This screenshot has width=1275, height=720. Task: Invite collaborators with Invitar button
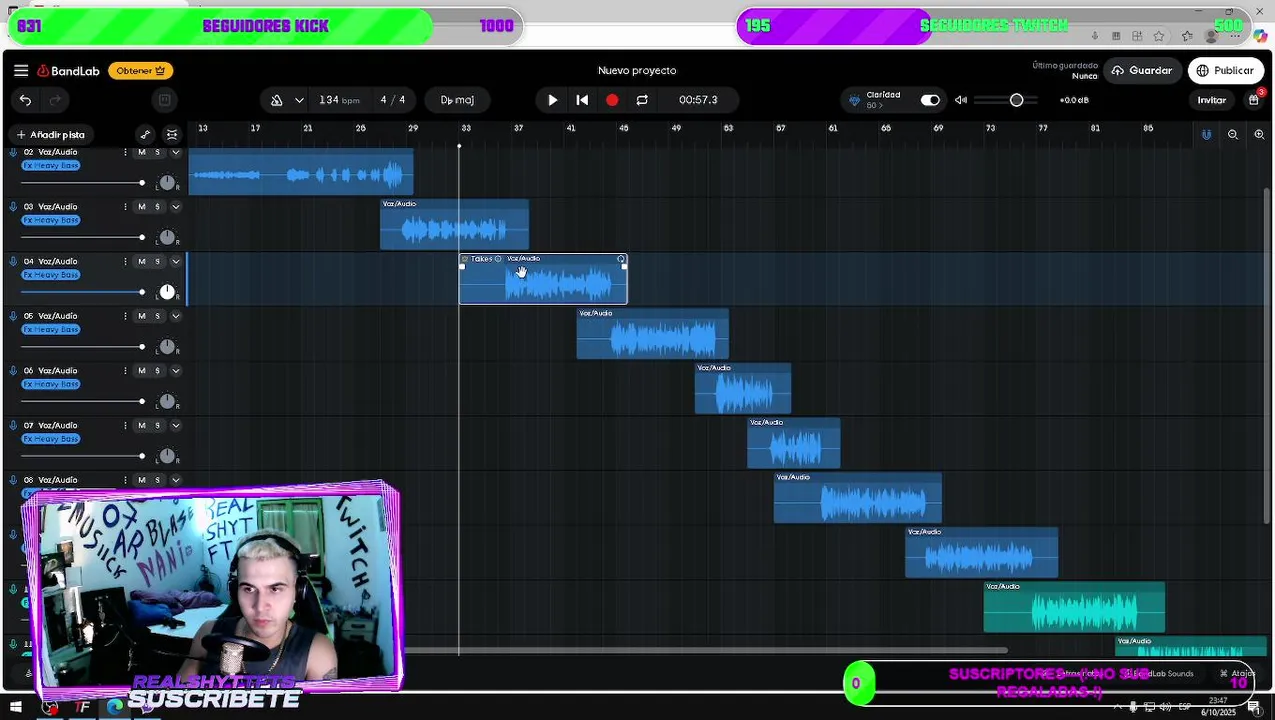pyautogui.click(x=1211, y=100)
